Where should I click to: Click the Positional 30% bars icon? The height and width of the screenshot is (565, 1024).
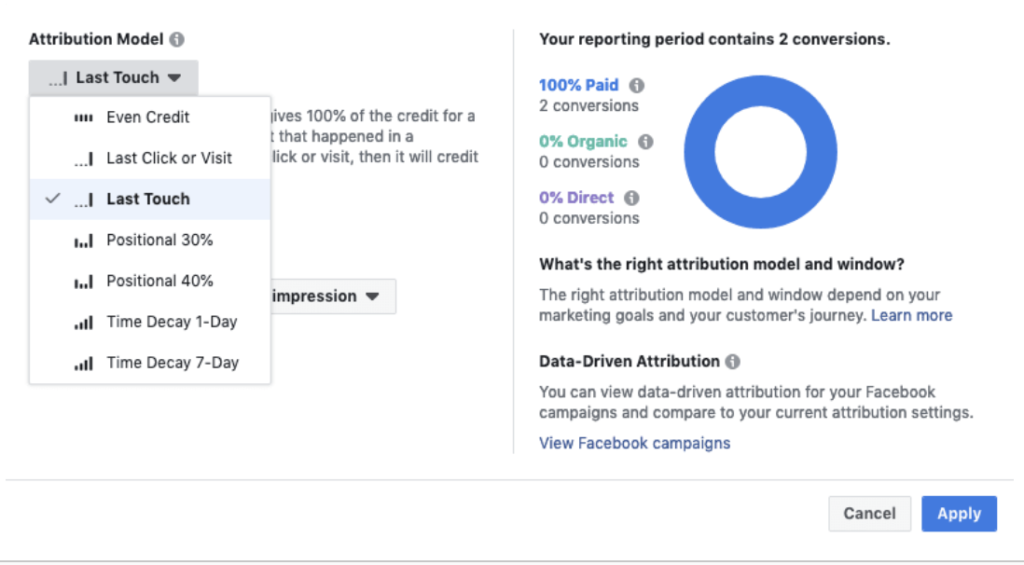click(84, 241)
